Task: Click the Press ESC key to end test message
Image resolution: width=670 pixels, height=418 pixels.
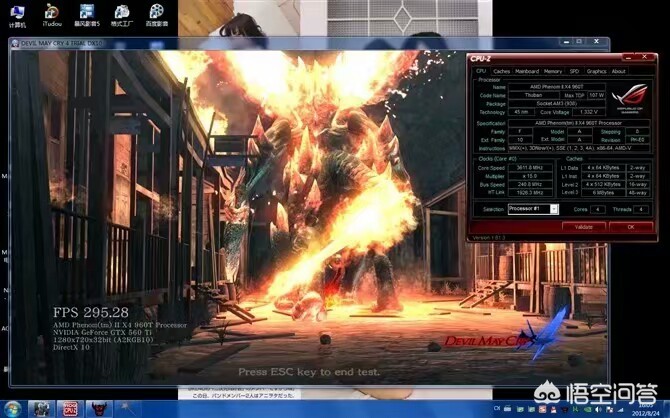Action: click(309, 372)
